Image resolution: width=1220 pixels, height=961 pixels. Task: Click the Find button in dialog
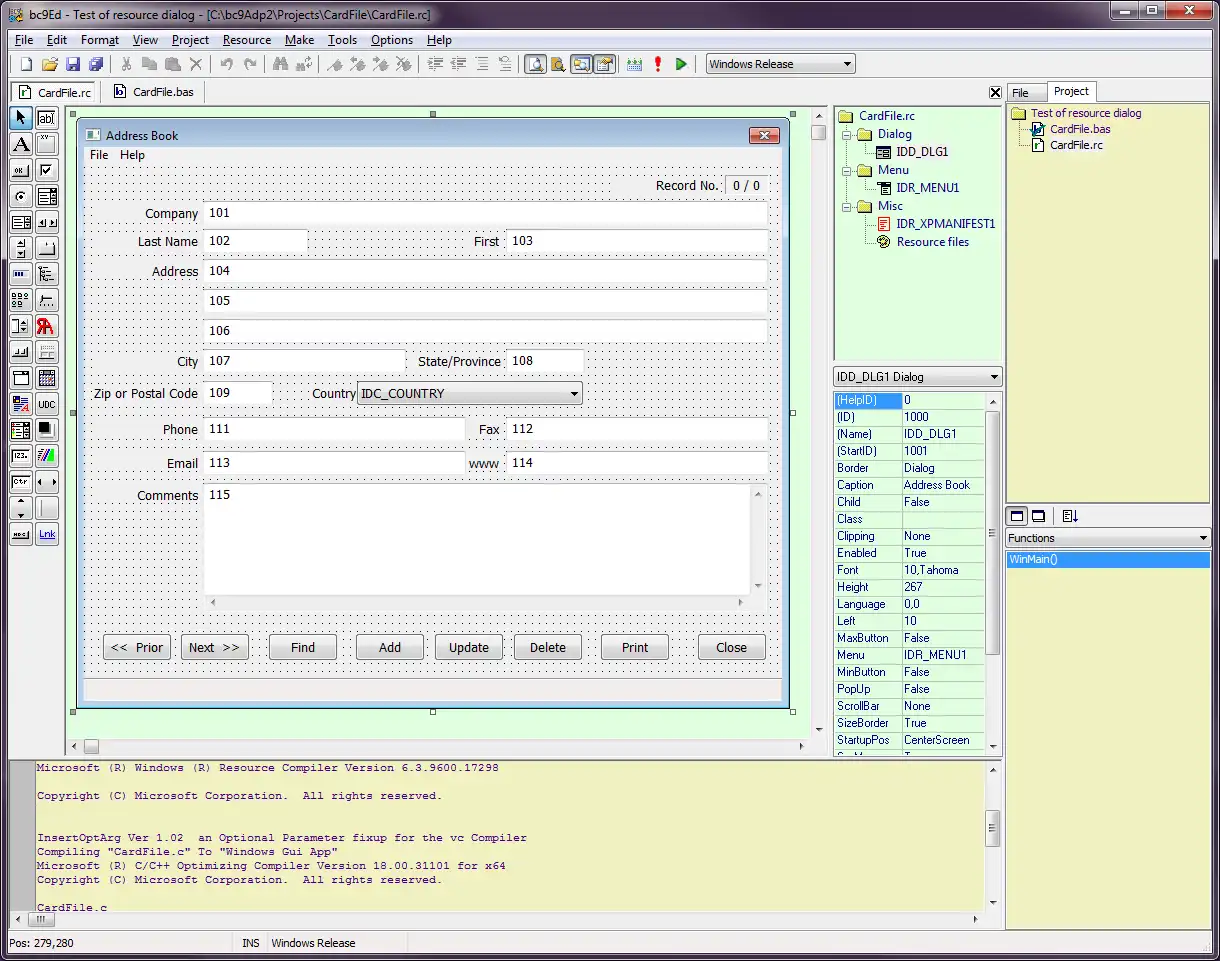coord(303,647)
